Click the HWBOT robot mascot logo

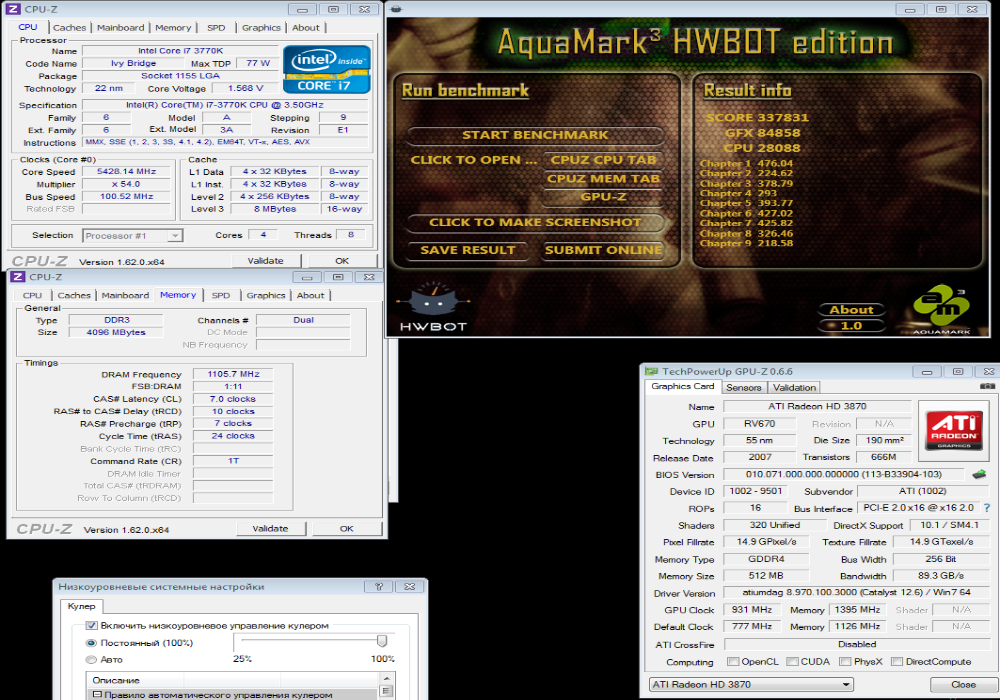coord(433,298)
